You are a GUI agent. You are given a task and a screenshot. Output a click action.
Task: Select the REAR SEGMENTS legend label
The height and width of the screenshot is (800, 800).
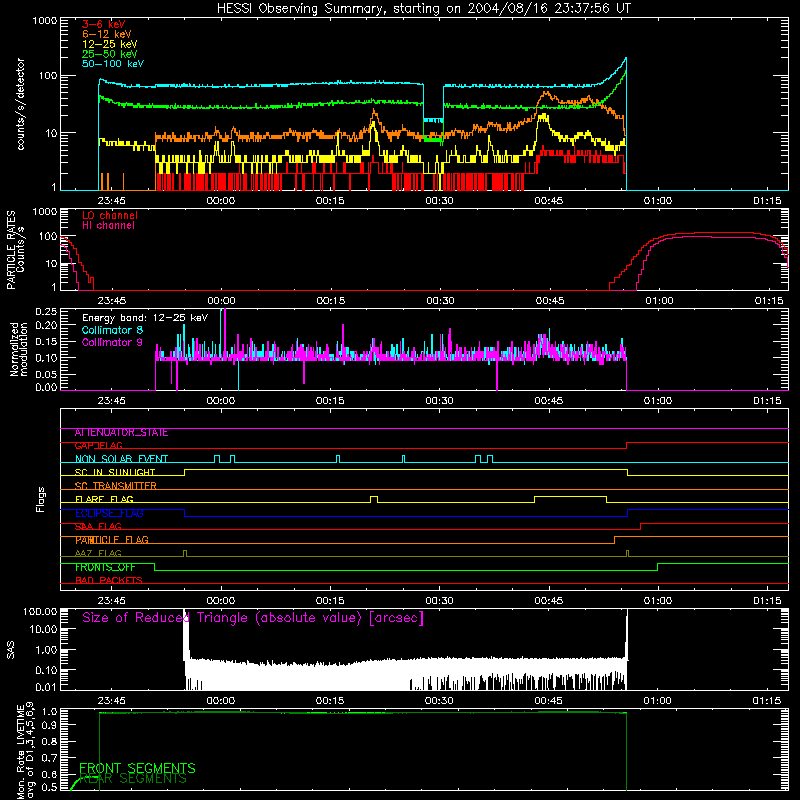pos(134,779)
